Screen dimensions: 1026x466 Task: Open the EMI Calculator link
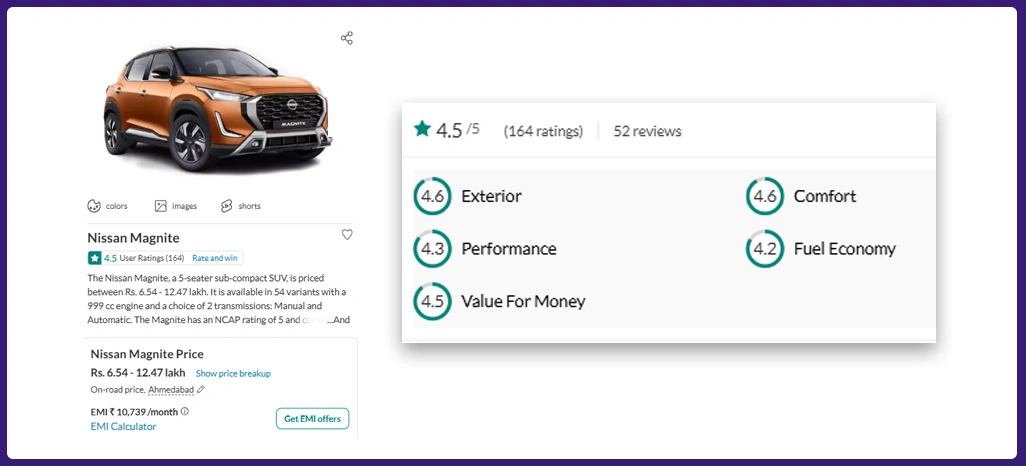click(123, 427)
